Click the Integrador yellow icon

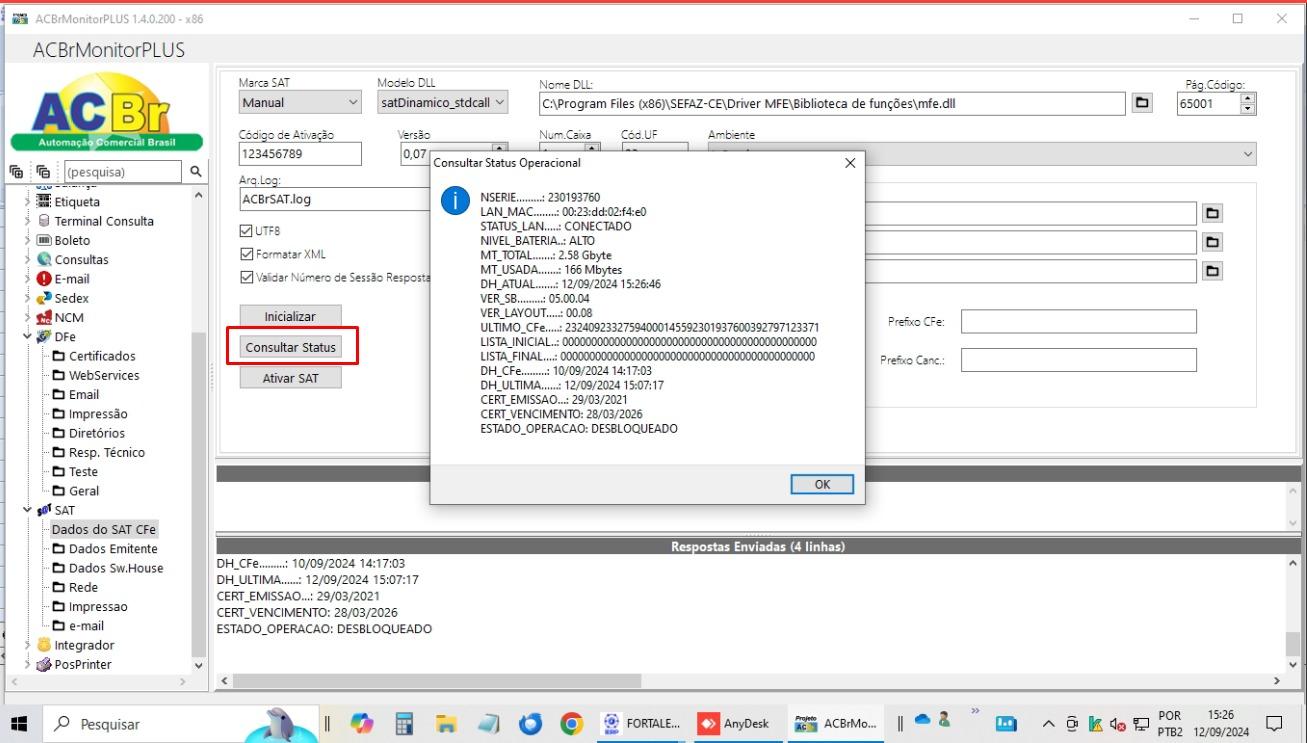(x=44, y=645)
